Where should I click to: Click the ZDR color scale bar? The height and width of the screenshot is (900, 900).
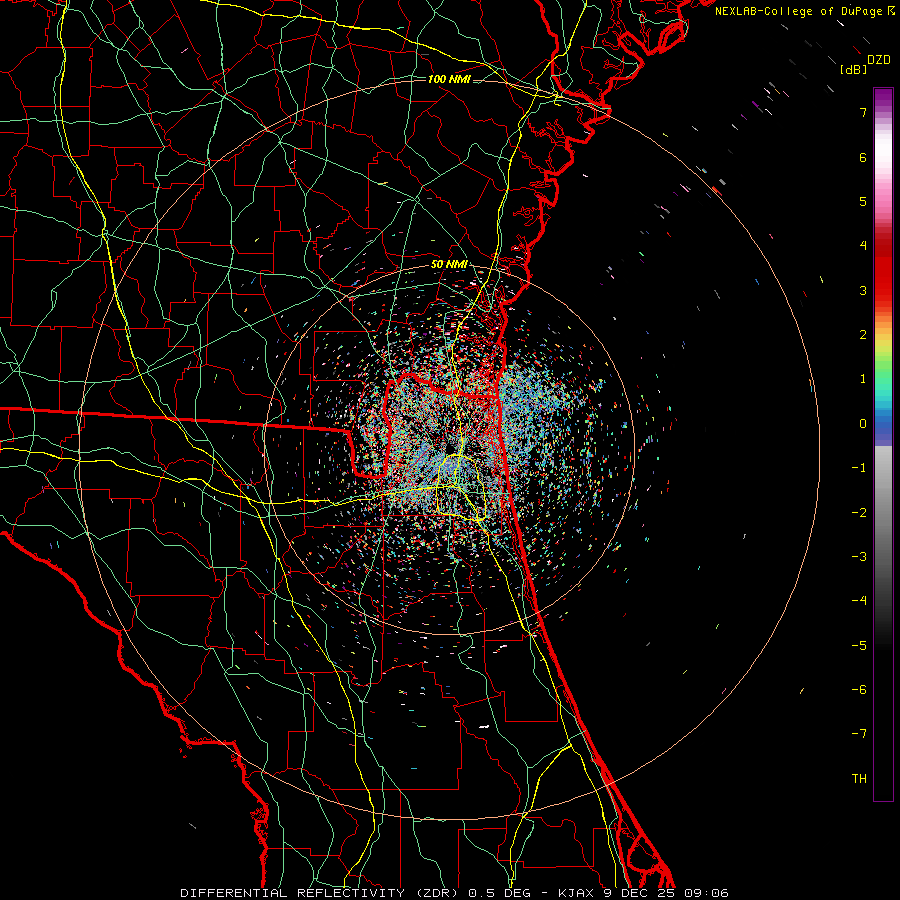point(883,444)
